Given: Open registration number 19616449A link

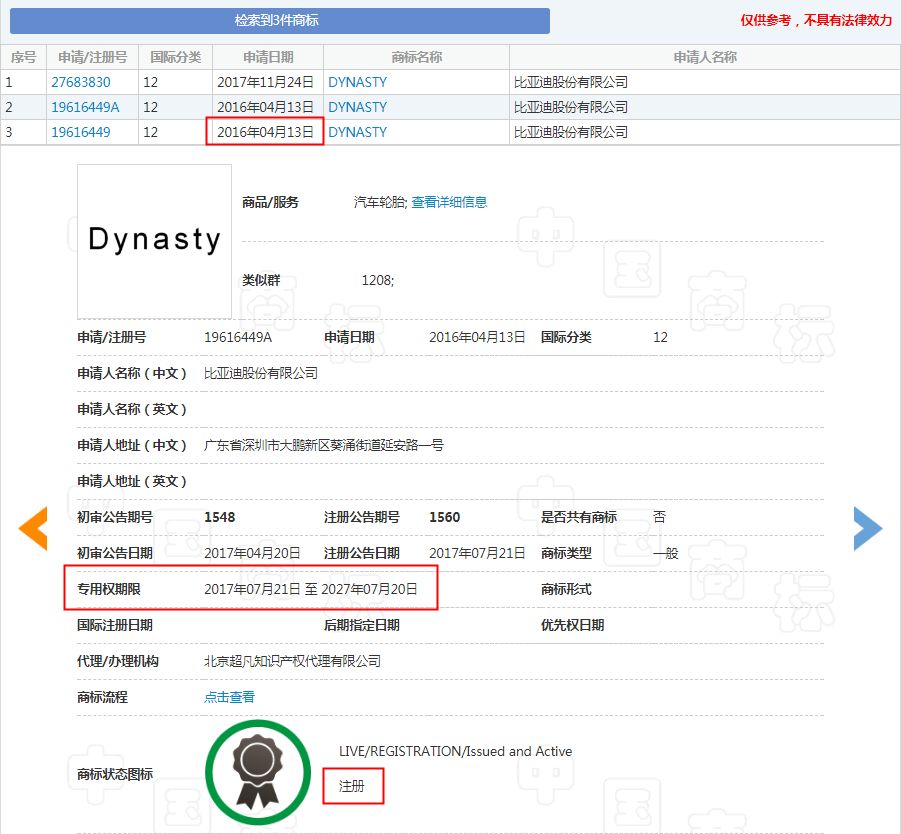Looking at the screenshot, I should pyautogui.click(x=86, y=107).
